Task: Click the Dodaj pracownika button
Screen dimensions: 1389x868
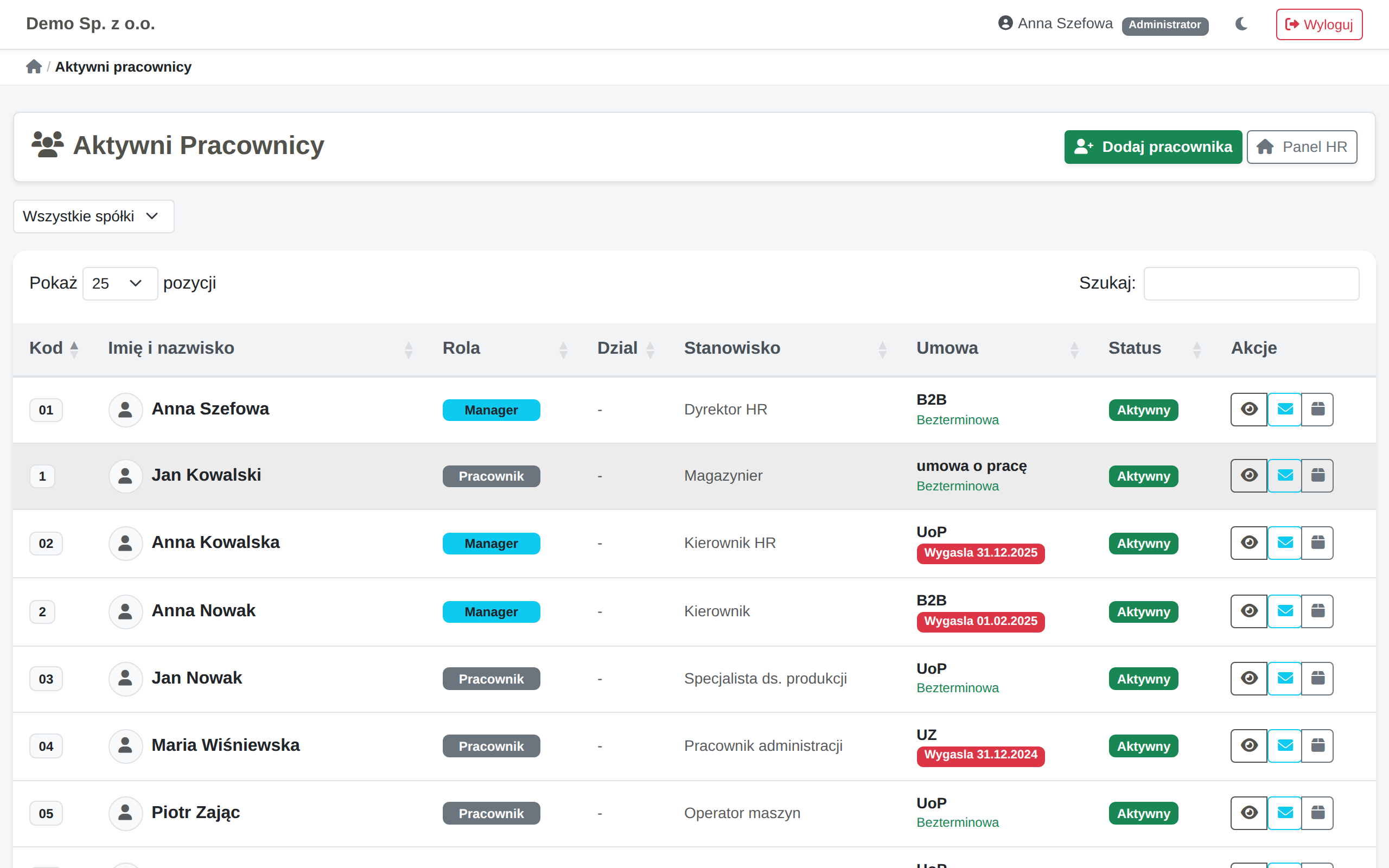Action: [x=1152, y=147]
